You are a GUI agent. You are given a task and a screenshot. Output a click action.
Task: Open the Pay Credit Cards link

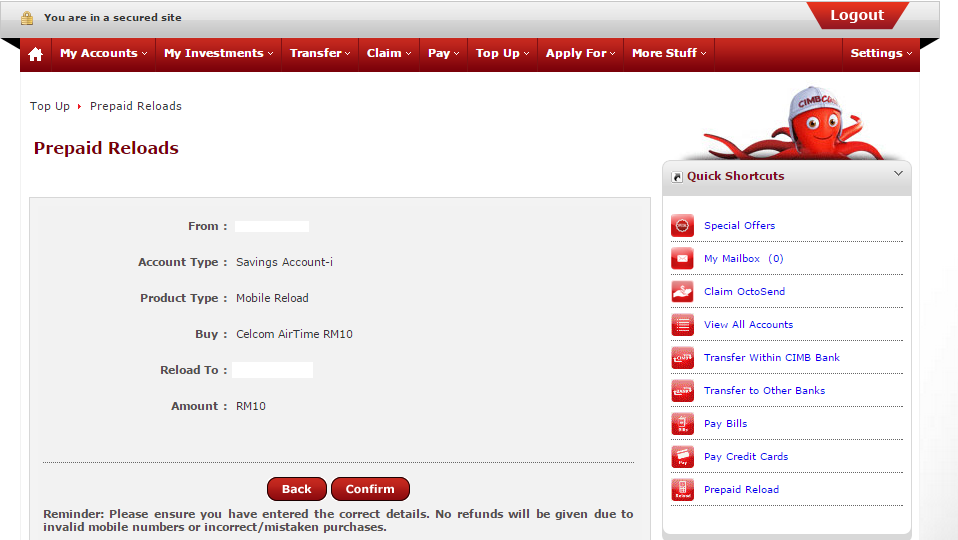click(x=746, y=456)
